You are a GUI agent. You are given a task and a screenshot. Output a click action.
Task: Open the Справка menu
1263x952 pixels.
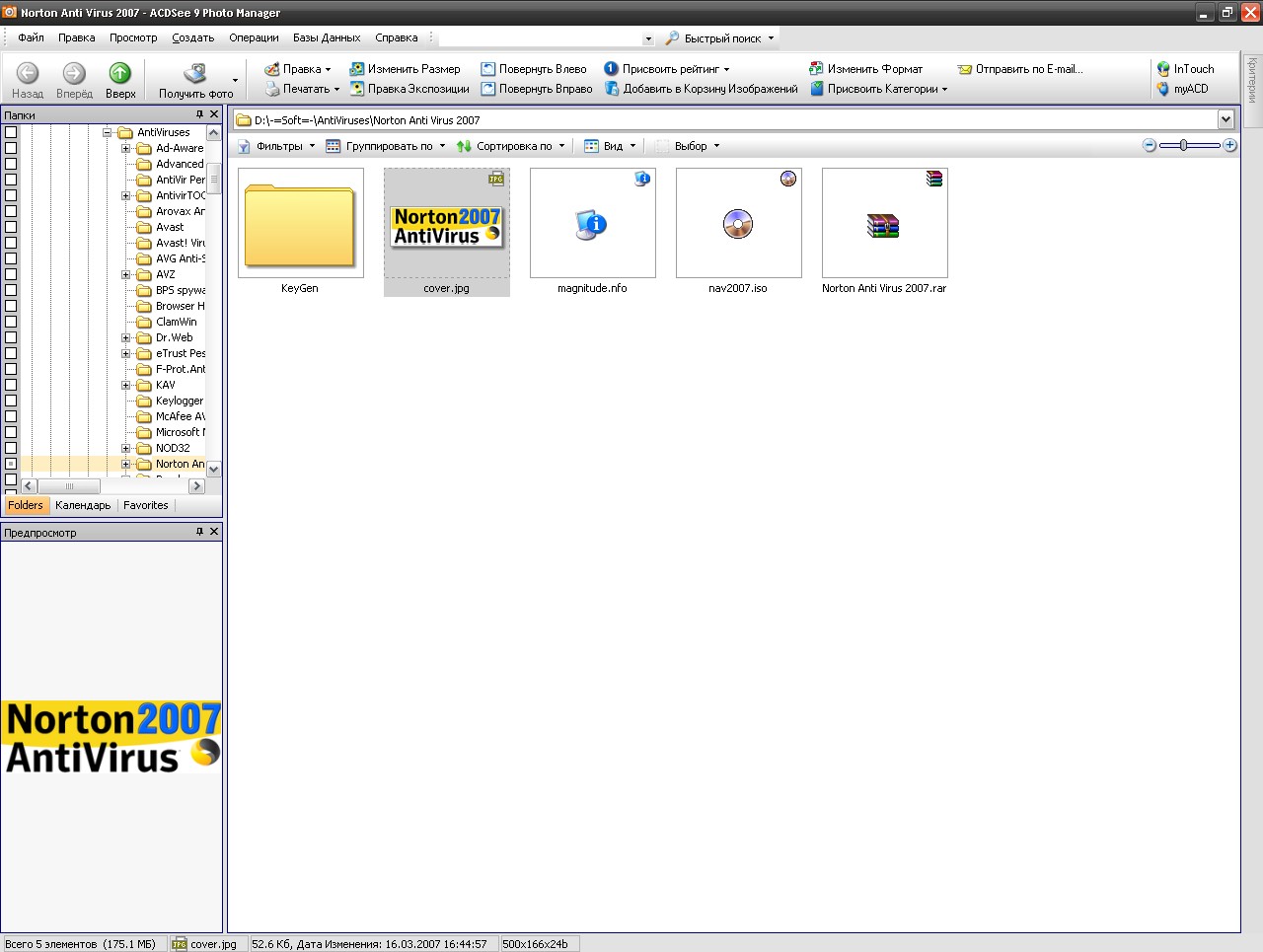coord(396,37)
